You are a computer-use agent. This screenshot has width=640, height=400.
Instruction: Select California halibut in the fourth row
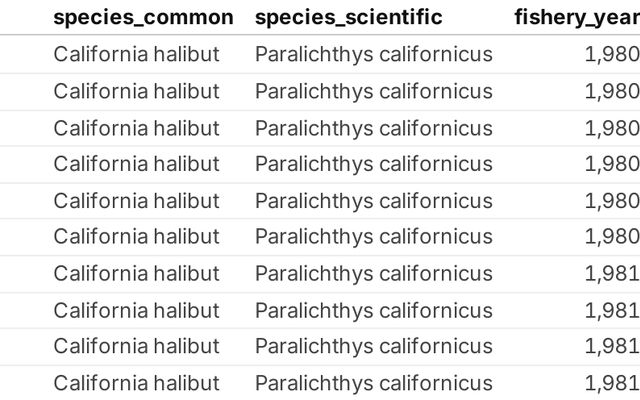click(136, 164)
